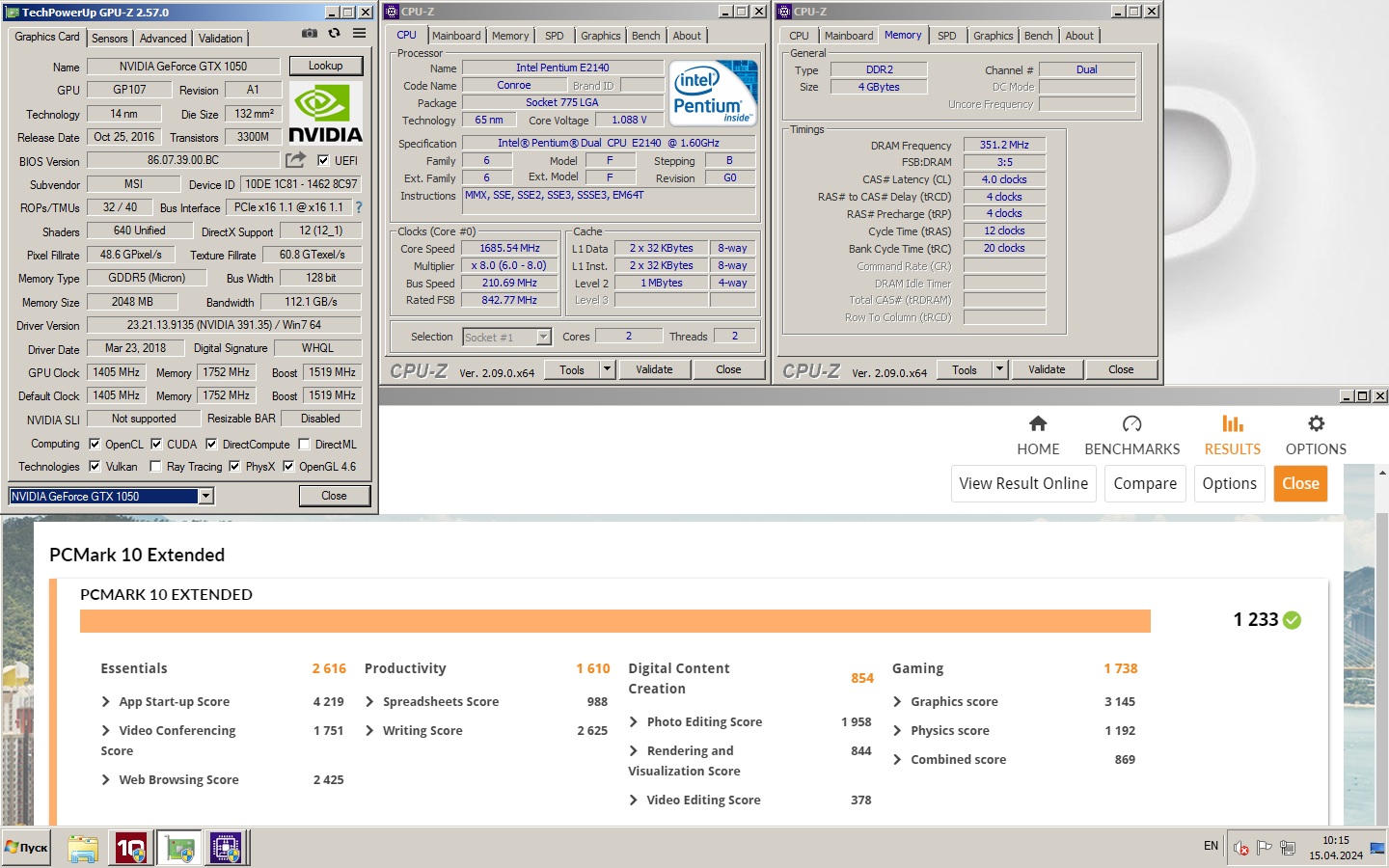1389x868 pixels.
Task: Toggle the OpenGL 4.6 checkbox
Action: coord(288,466)
